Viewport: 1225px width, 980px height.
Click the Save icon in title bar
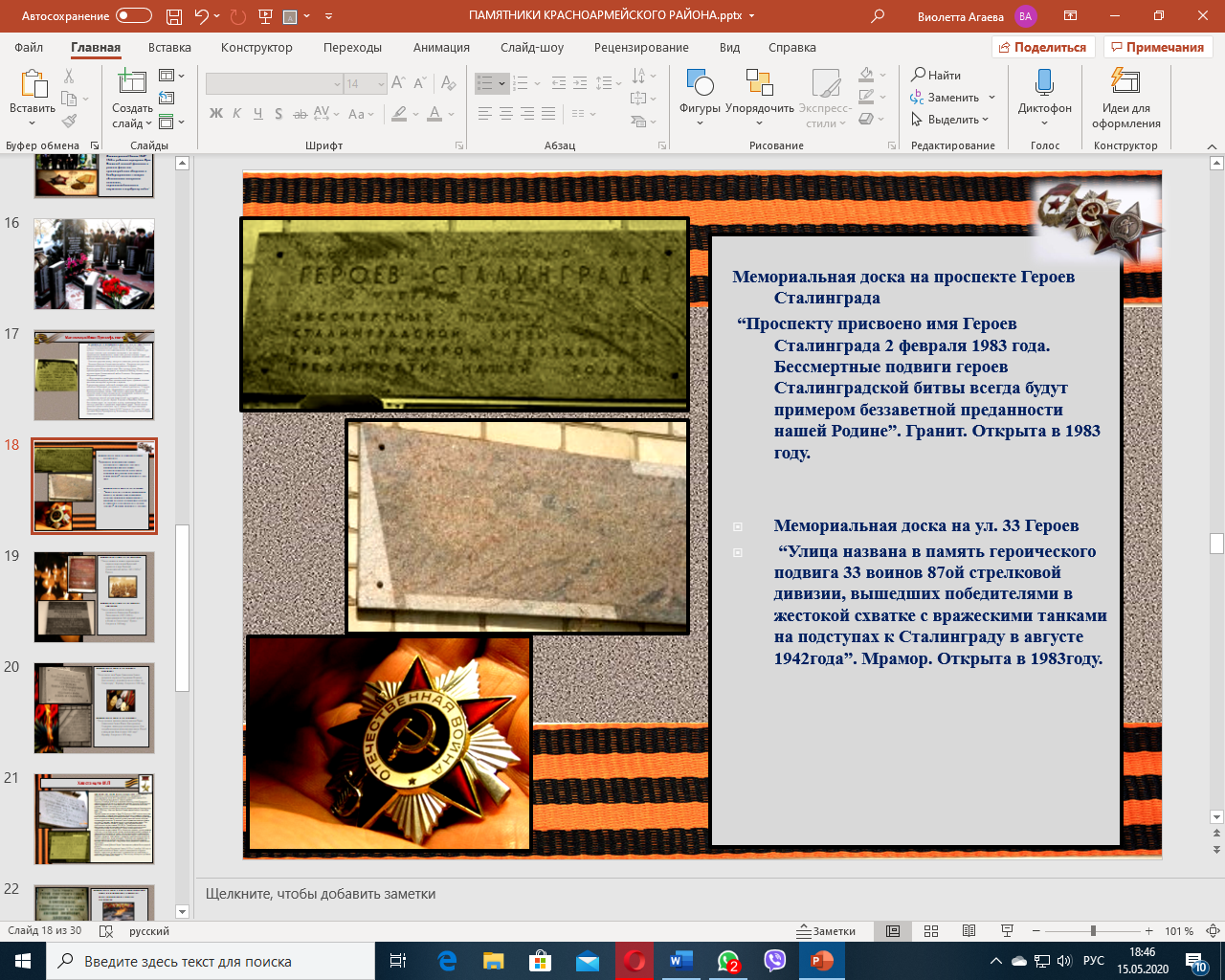click(173, 16)
